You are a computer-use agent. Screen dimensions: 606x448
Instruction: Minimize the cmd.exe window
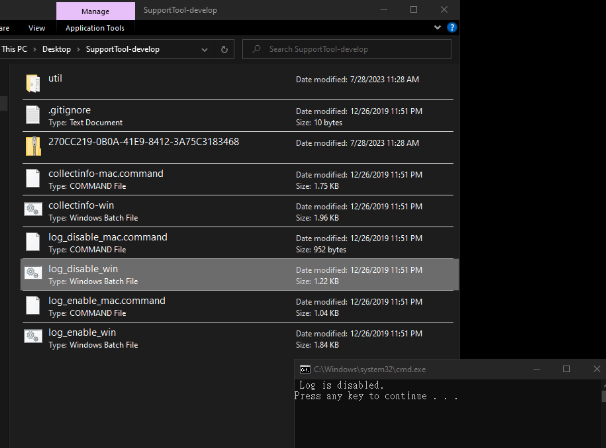(x=536, y=369)
